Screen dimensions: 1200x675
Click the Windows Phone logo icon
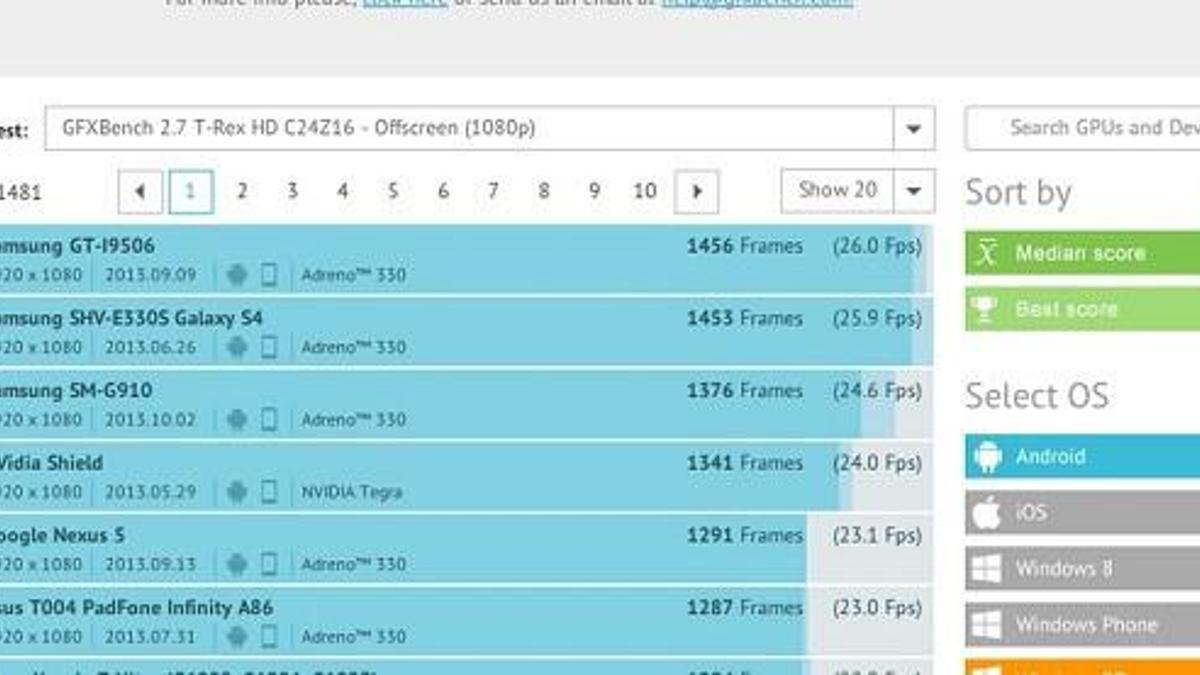(986, 625)
